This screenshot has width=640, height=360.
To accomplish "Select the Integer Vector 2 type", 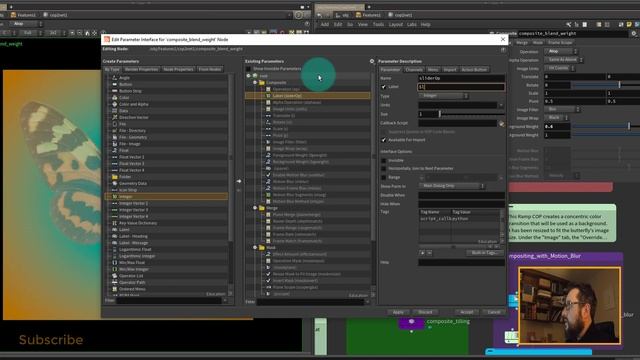I will pos(133,203).
